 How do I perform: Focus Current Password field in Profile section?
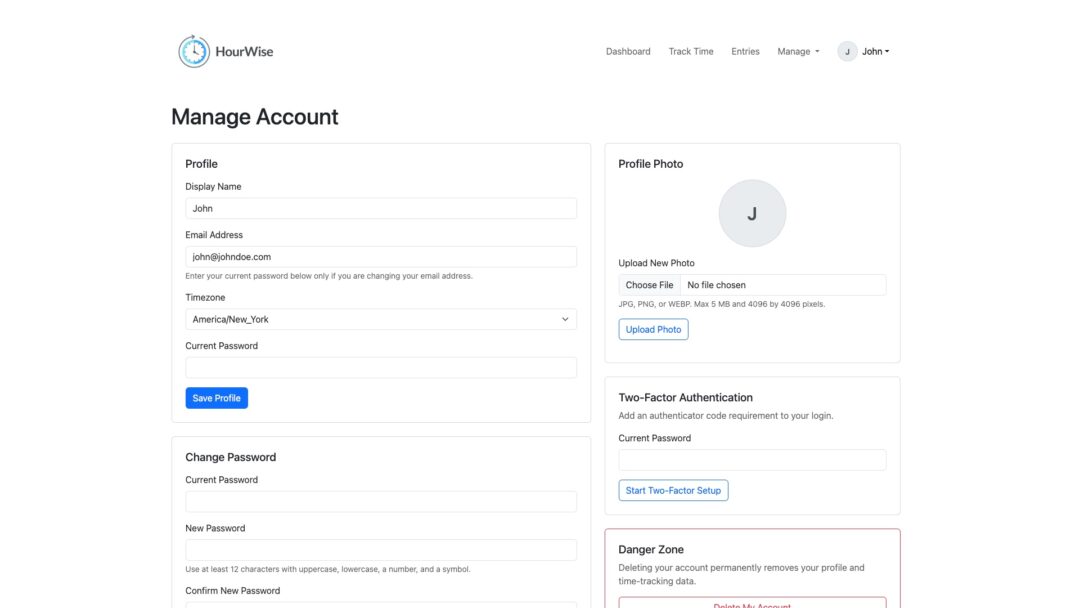381,368
